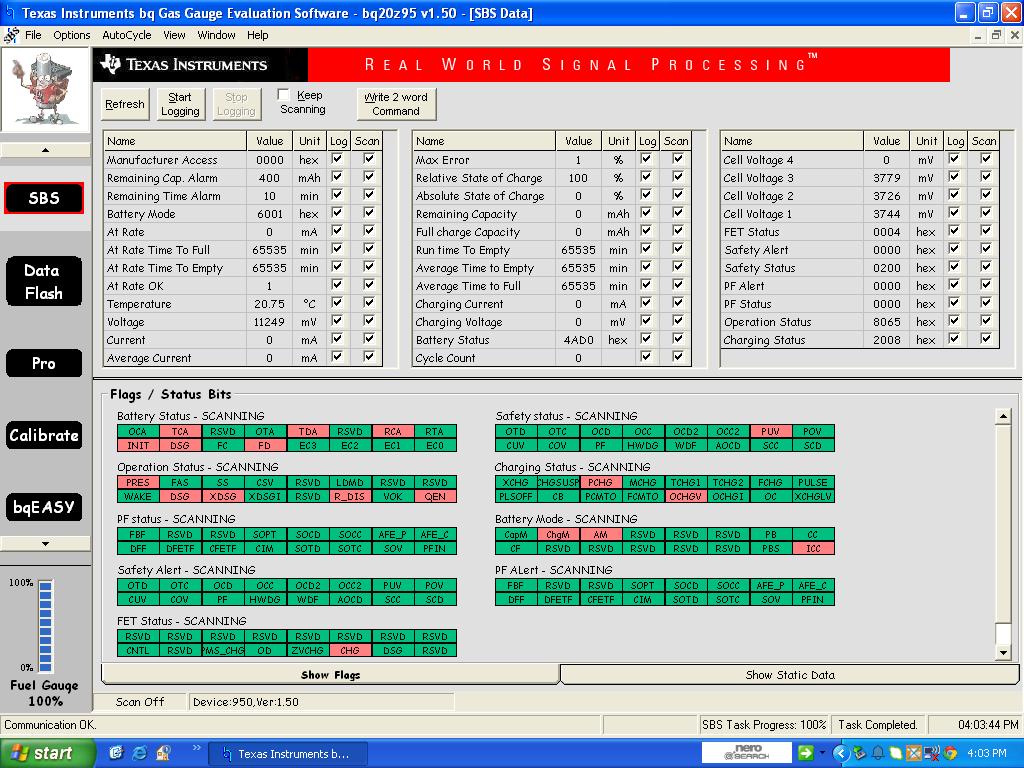Open the Window menu

tap(216, 35)
